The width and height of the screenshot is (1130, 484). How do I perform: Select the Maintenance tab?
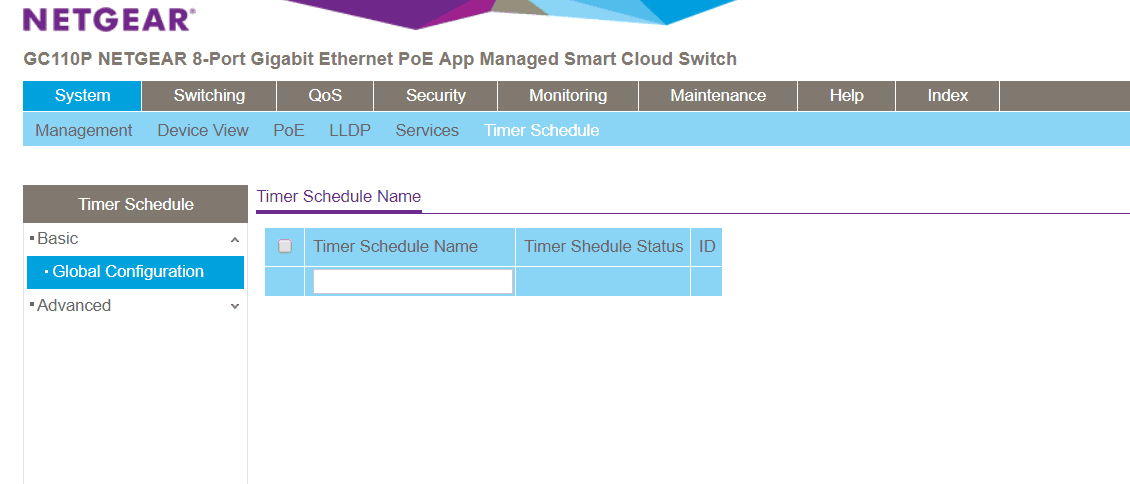click(717, 96)
